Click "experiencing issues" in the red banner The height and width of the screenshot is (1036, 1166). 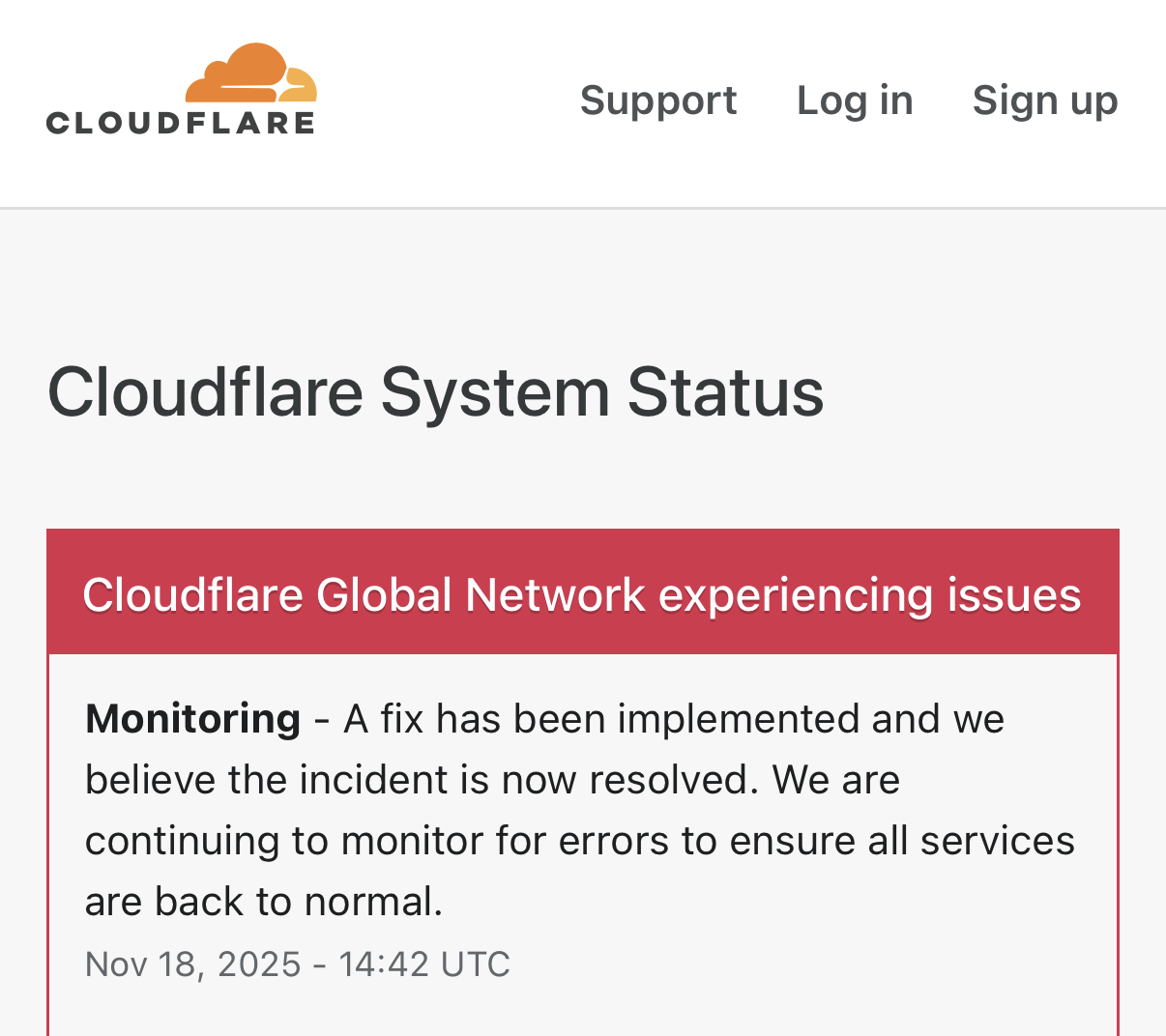click(x=869, y=594)
